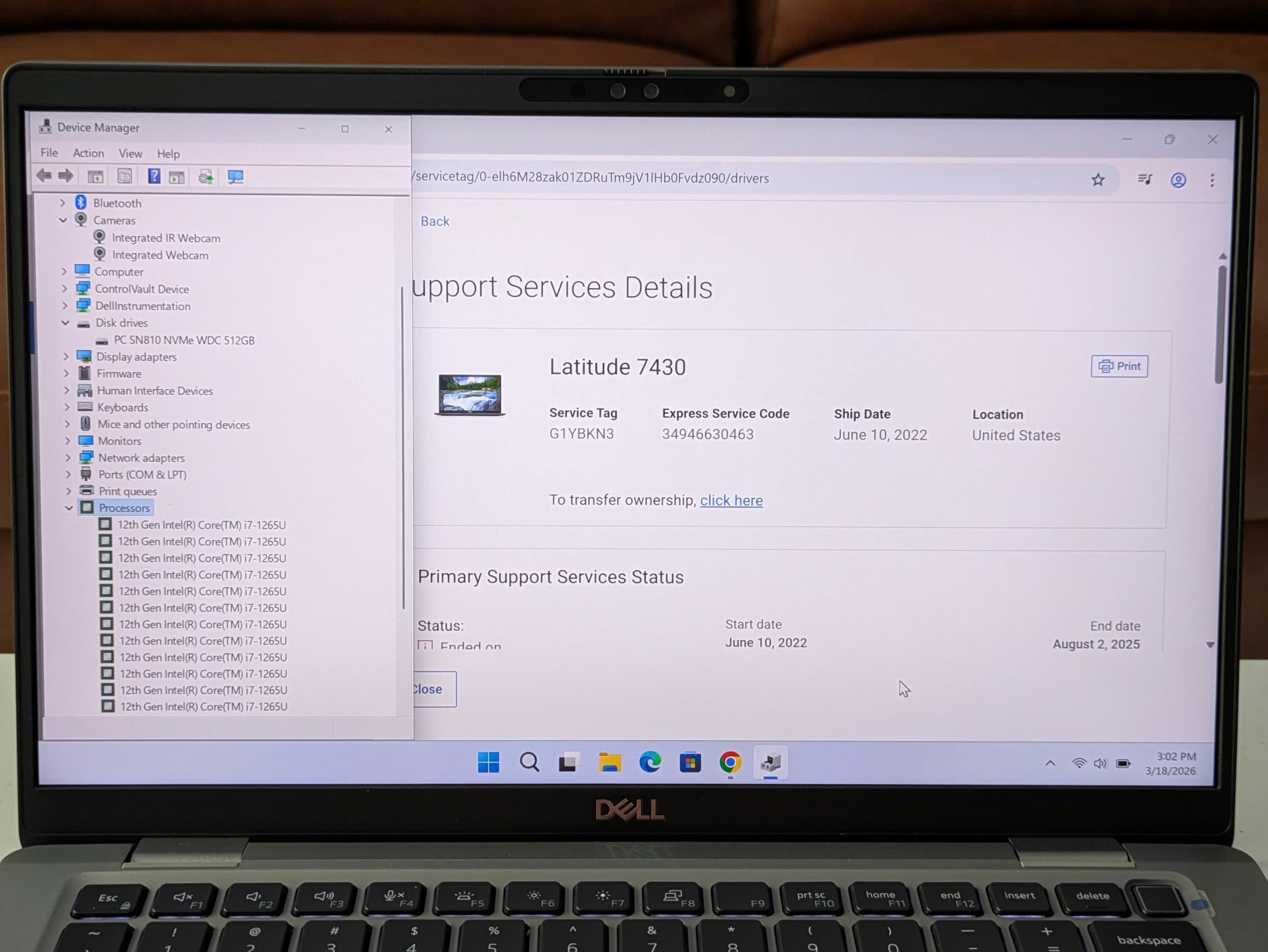The height and width of the screenshot is (952, 1268).
Task: Collapse the Cameras category
Action: click(63, 220)
